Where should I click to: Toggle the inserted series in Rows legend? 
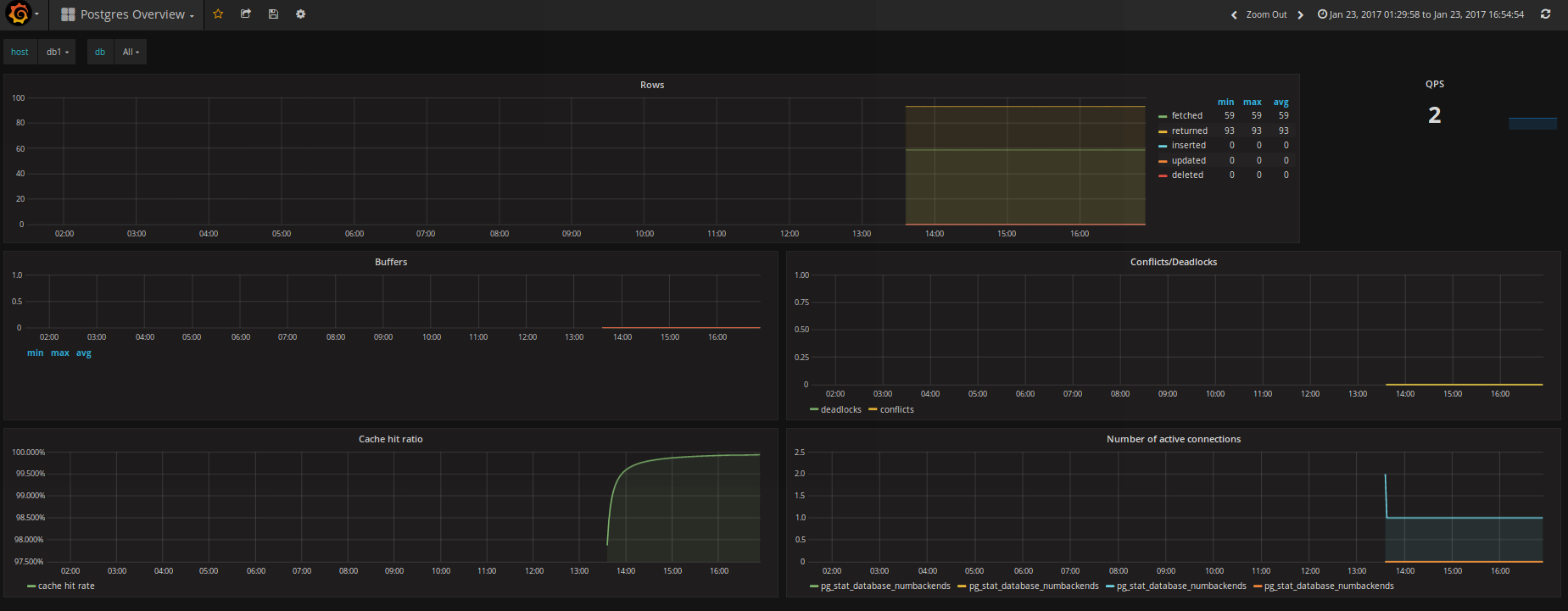point(1189,145)
